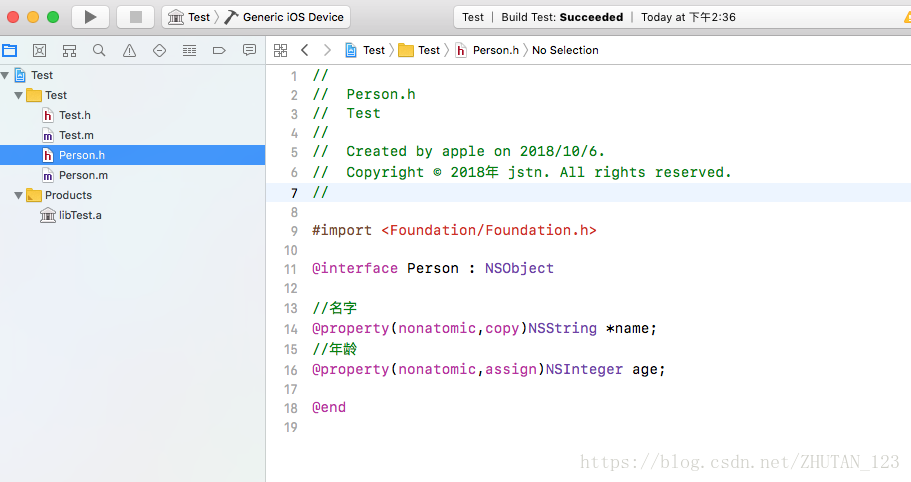The width and height of the screenshot is (911, 482).
Task: Collapse the Test project root
Action: pyautogui.click(x=5, y=75)
